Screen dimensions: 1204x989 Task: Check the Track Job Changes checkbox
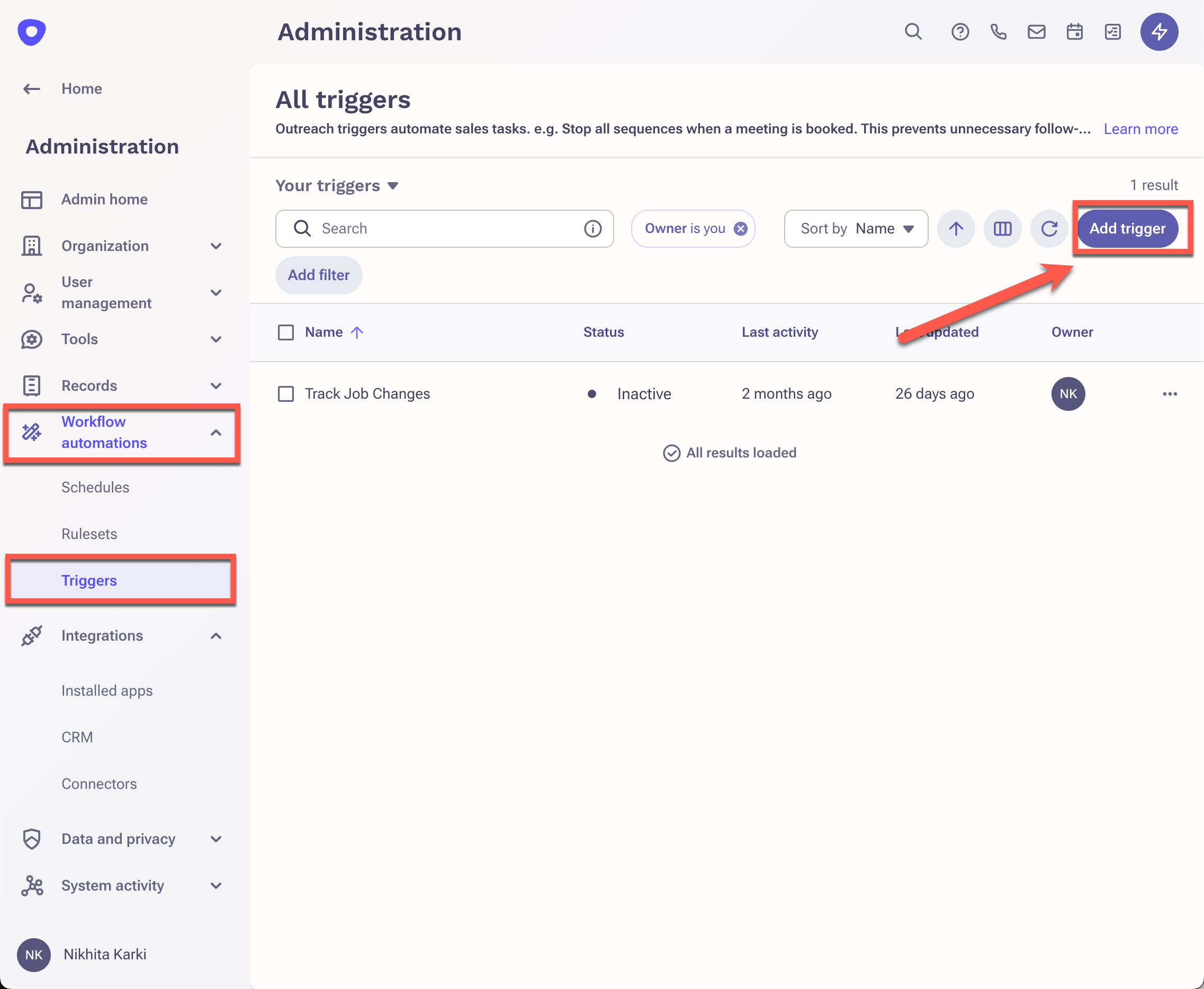click(285, 394)
